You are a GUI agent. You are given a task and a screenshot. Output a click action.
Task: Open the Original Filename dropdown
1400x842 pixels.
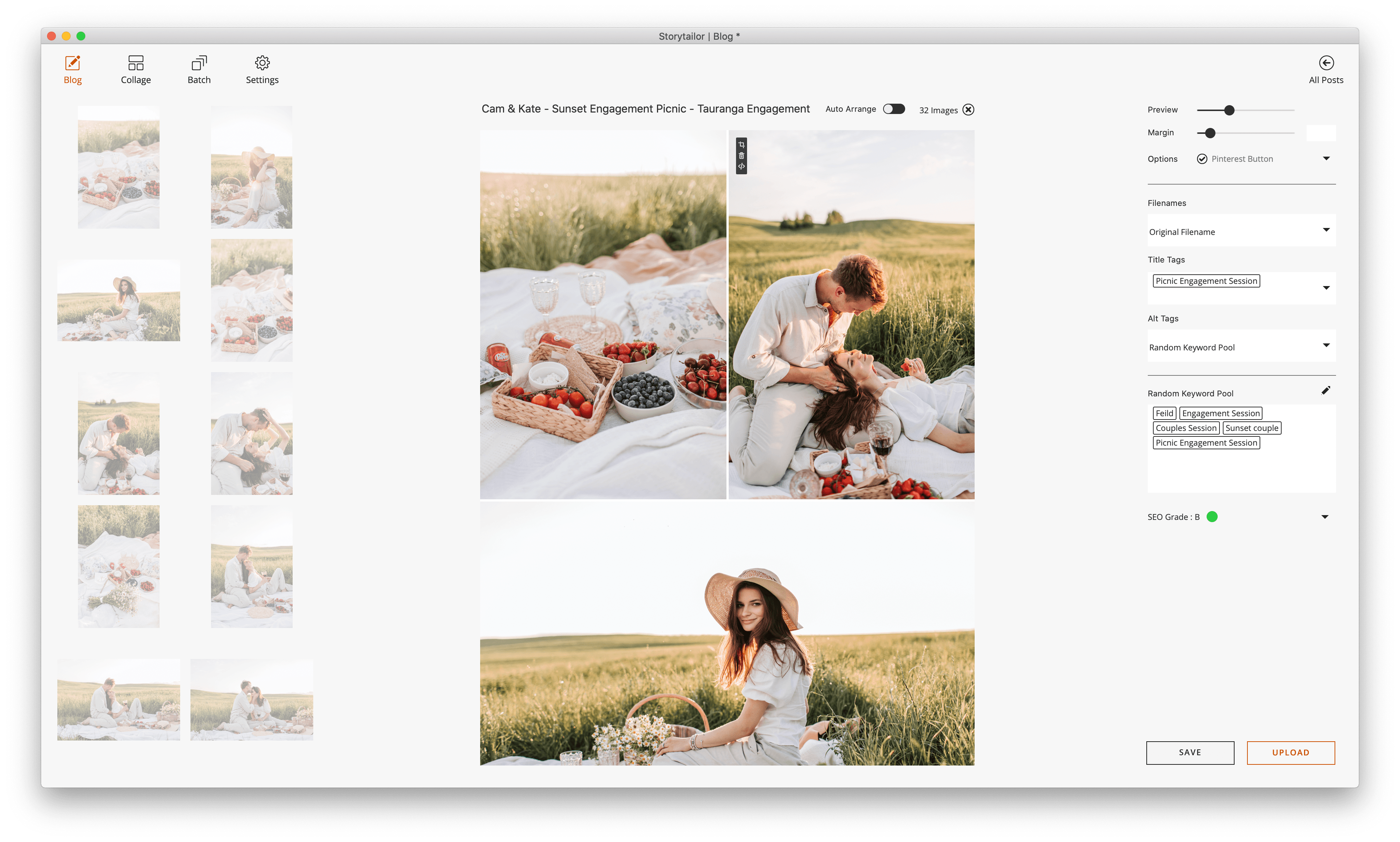coord(1242,231)
